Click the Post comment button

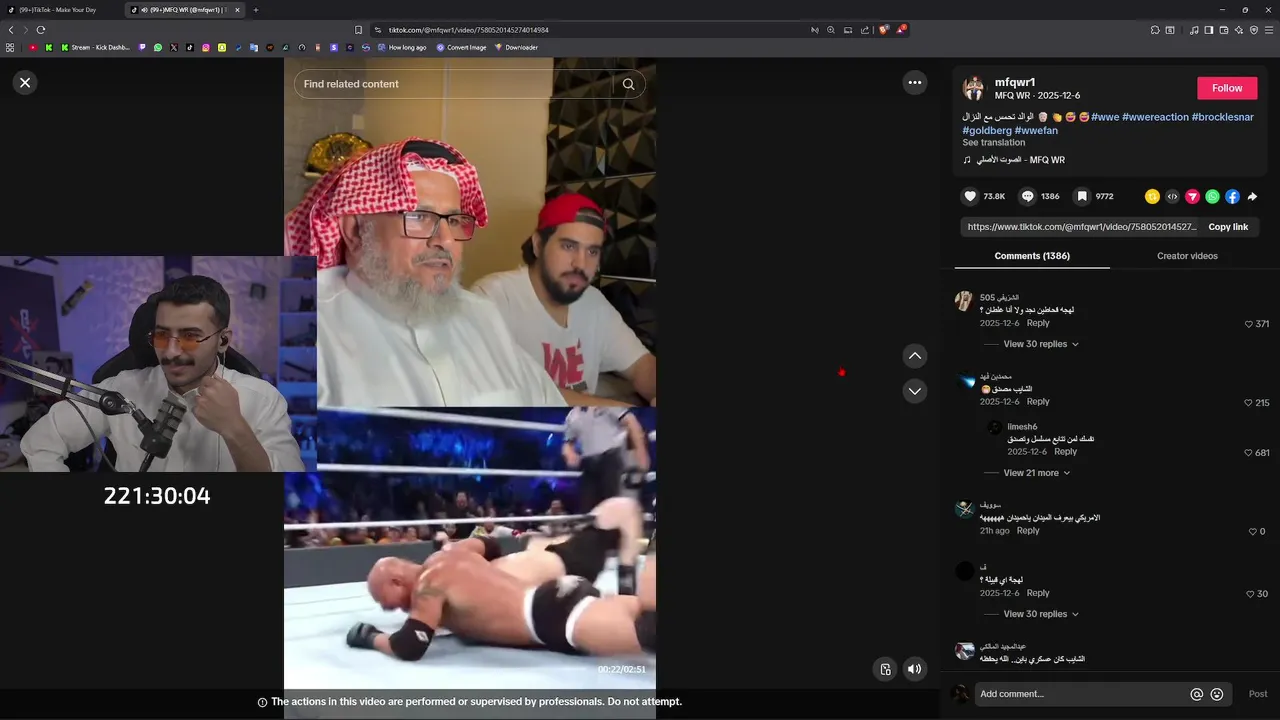[1258, 694]
